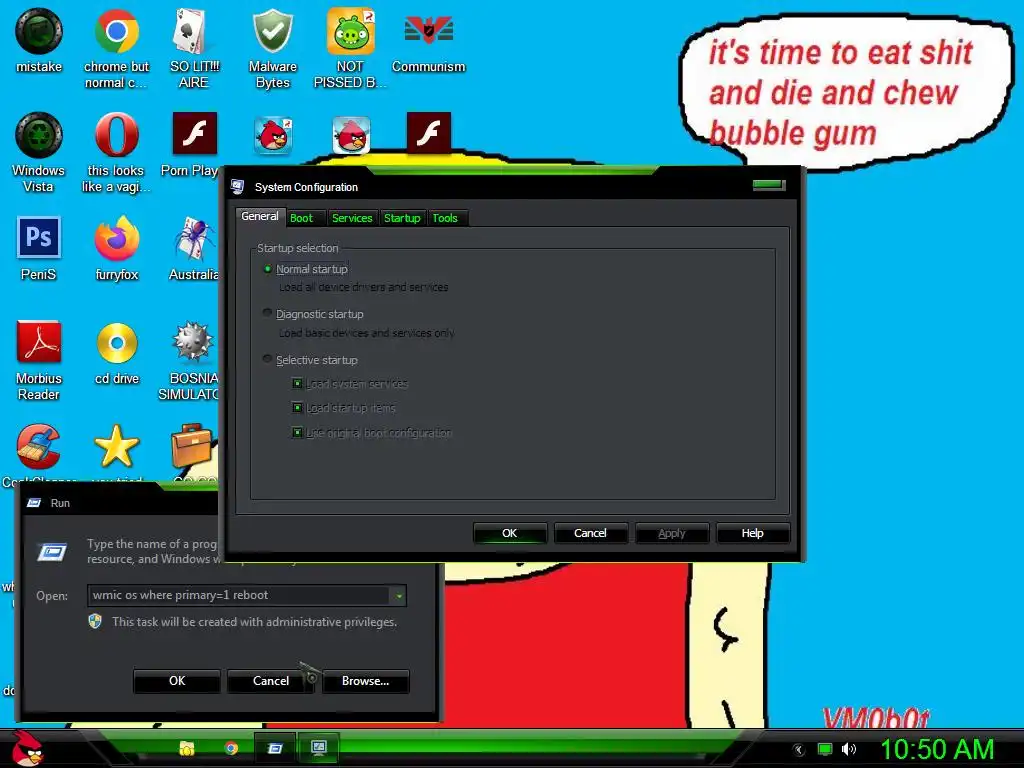Select Diagnostic startup option
Viewport: 1024px width, 768px height.
(x=267, y=313)
